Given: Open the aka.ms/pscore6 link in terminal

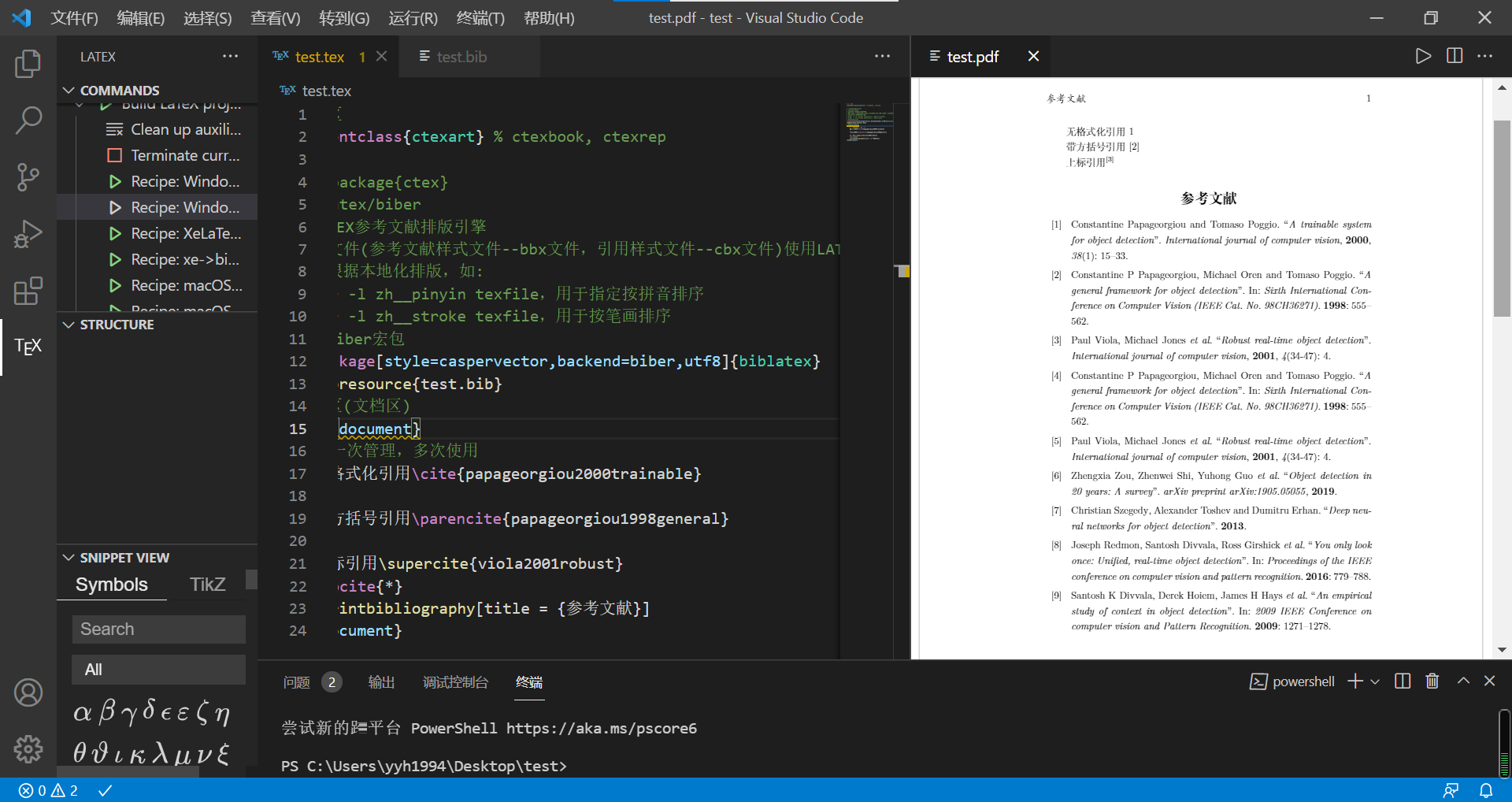Looking at the screenshot, I should (601, 728).
